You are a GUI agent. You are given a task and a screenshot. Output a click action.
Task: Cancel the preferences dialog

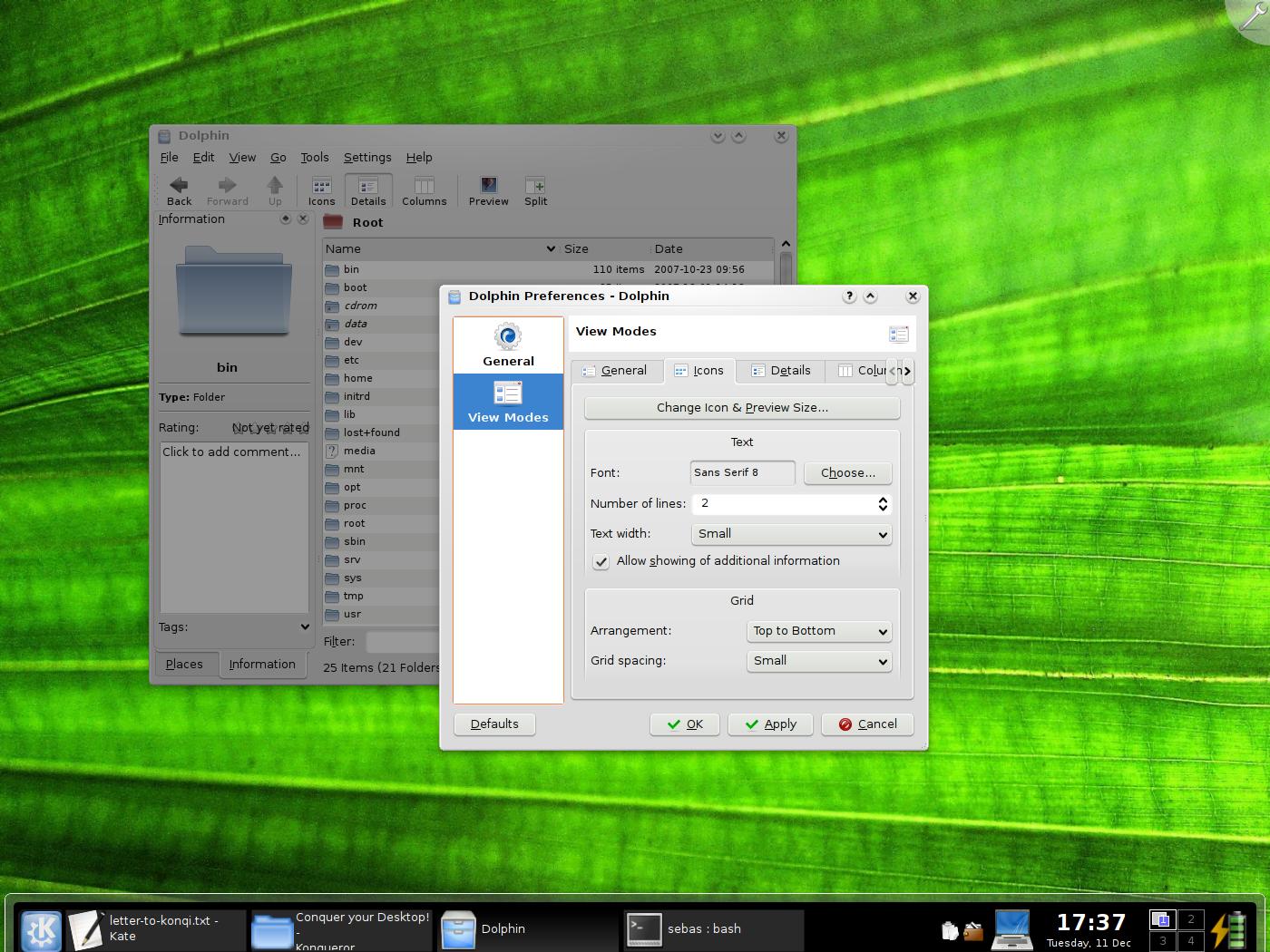867,724
